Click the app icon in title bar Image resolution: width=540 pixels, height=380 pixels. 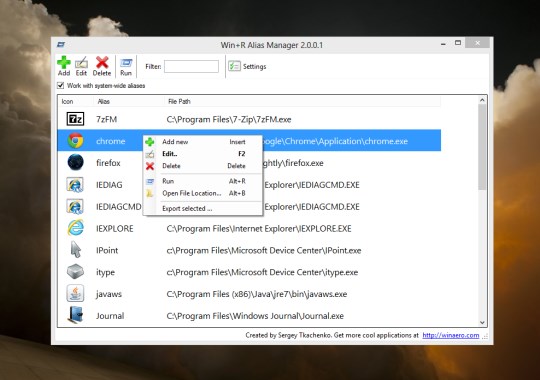point(61,44)
